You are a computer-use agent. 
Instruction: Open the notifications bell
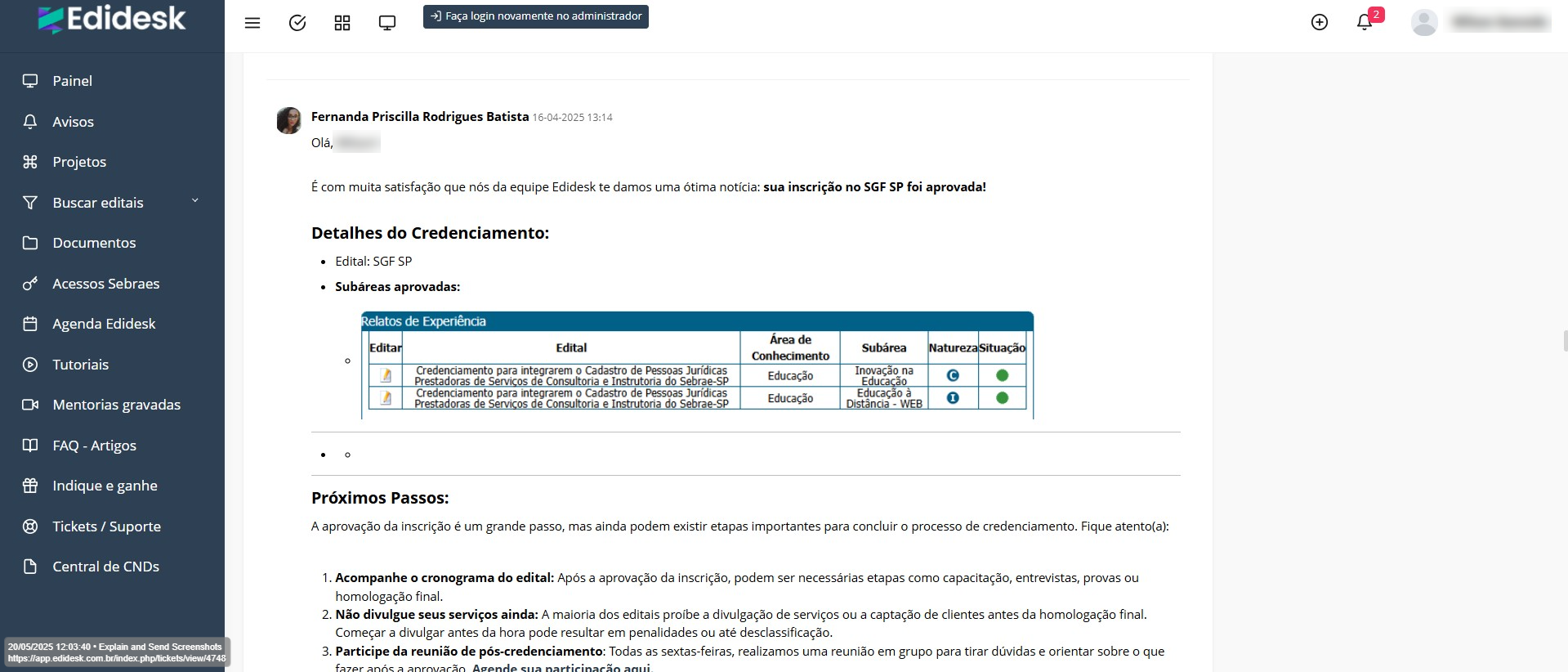pyautogui.click(x=1364, y=22)
